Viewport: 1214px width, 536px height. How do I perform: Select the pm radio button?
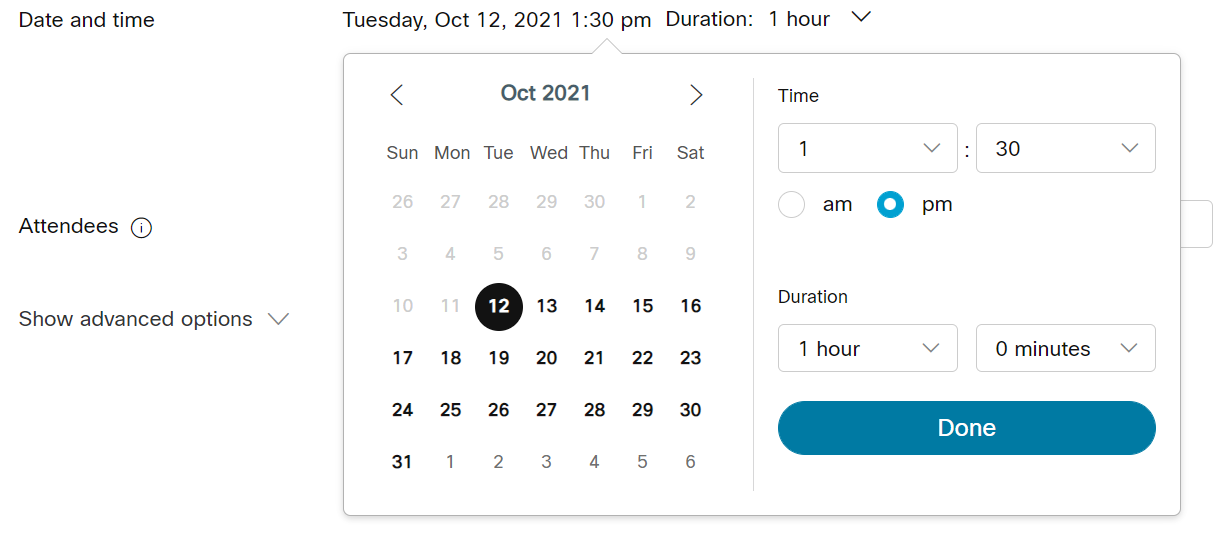890,205
